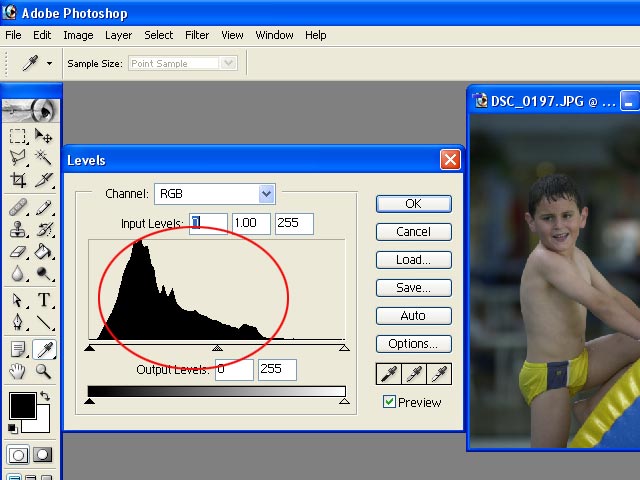This screenshot has width=640, height=480.
Task: Pick the set black point eyedropper
Action: (x=389, y=374)
